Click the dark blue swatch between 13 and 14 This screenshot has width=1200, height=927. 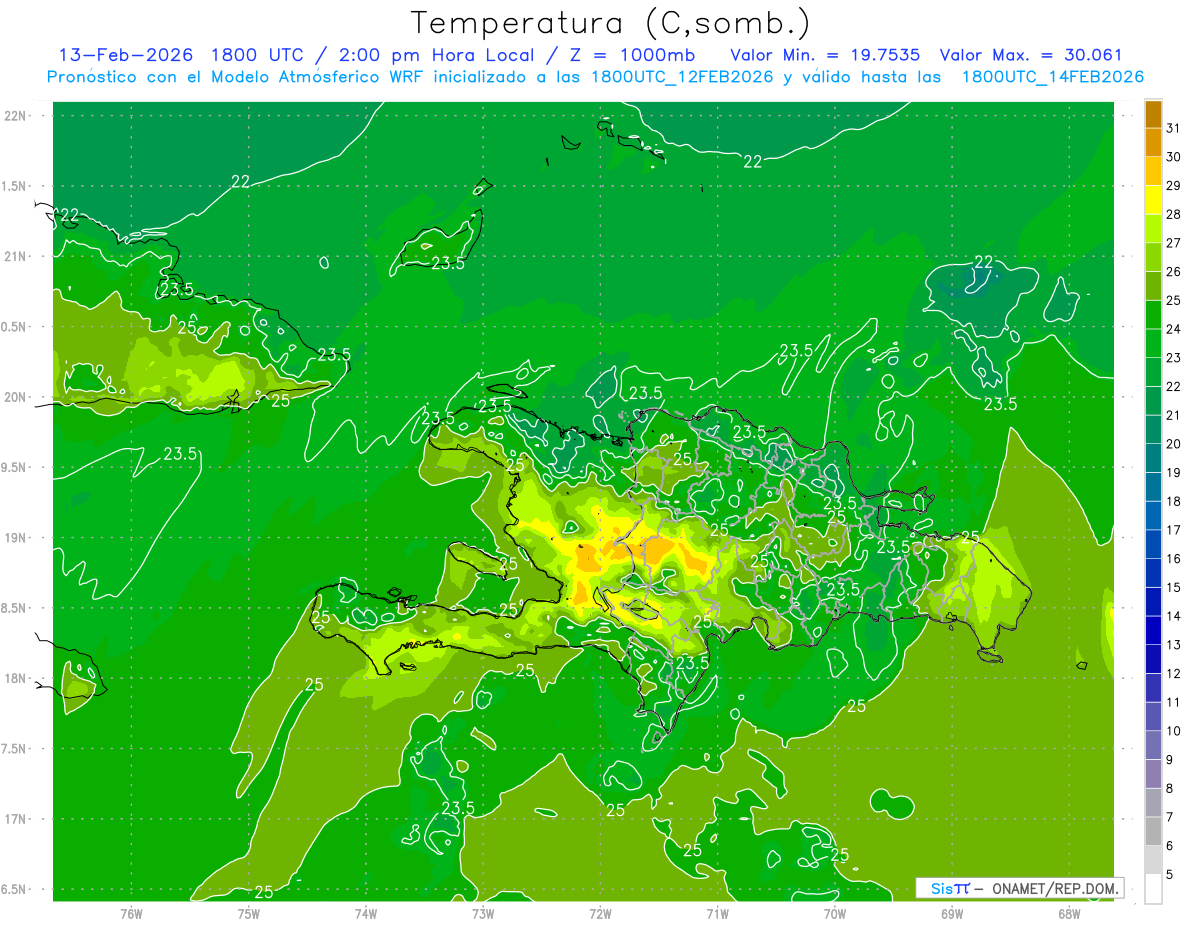(x=1153, y=630)
